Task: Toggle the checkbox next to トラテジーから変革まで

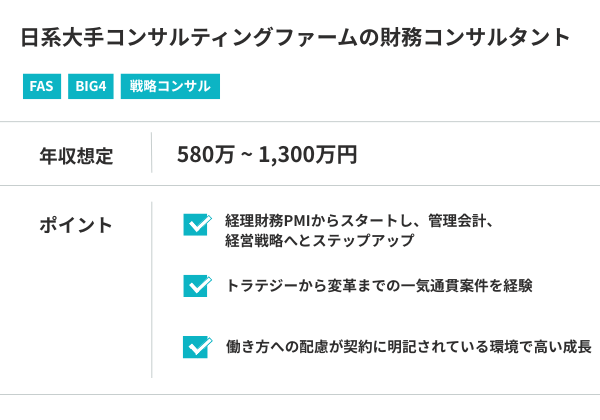Action: (196, 286)
